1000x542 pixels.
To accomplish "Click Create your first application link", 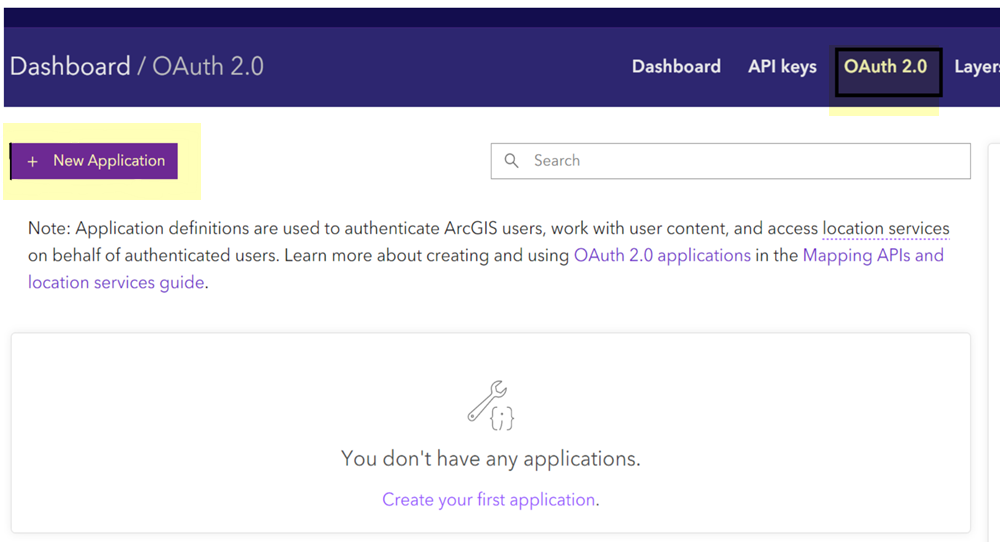I will click(x=489, y=499).
